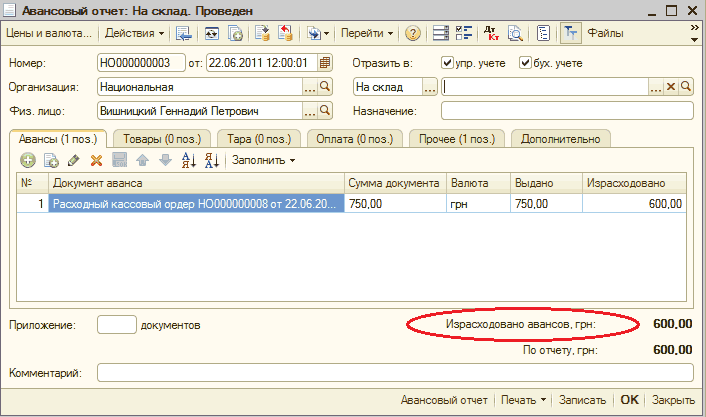
Task: Delete the row with the red X icon
Action: tap(96, 160)
